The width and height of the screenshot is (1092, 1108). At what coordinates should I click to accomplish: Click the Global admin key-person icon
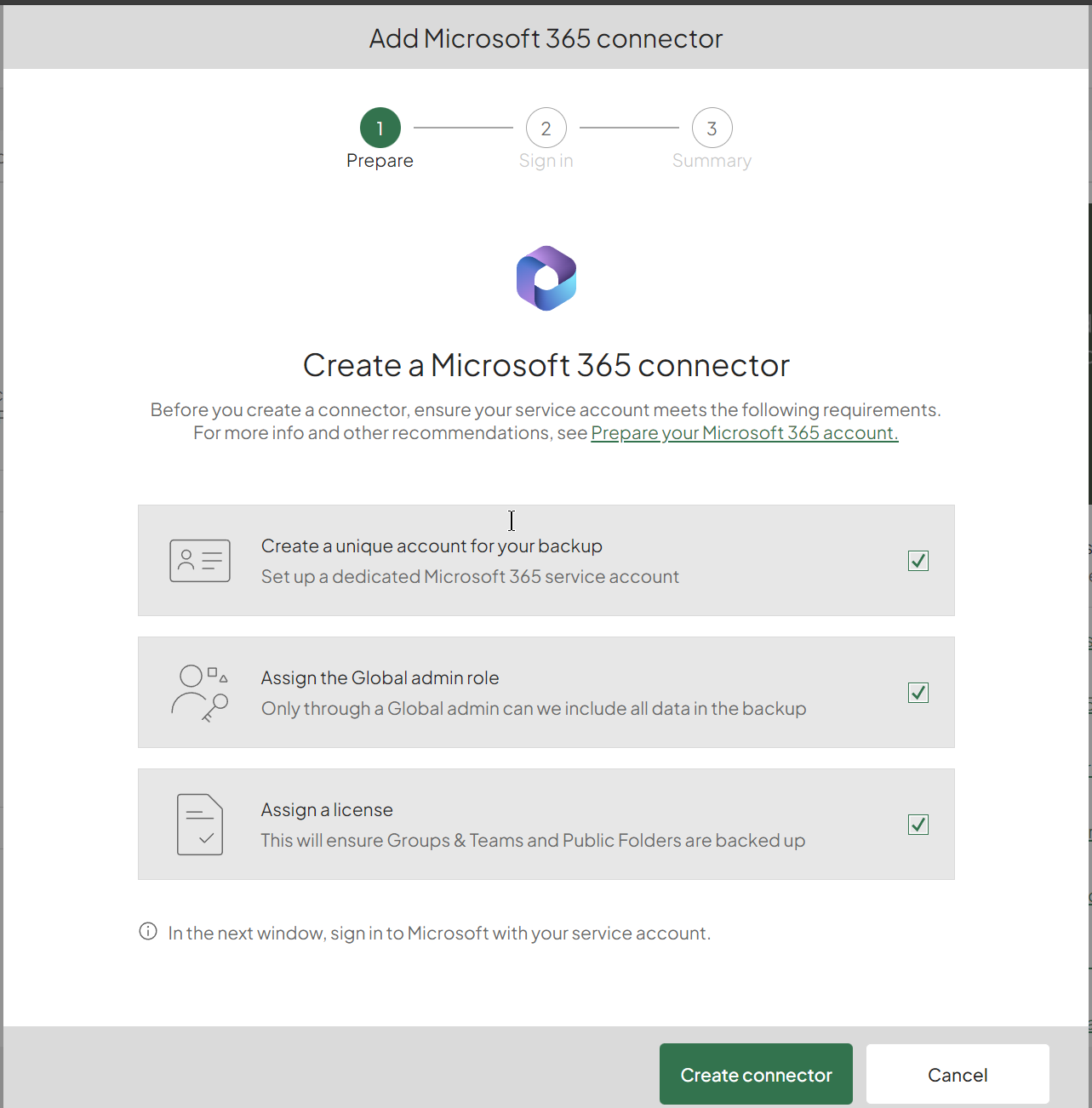[x=200, y=693]
